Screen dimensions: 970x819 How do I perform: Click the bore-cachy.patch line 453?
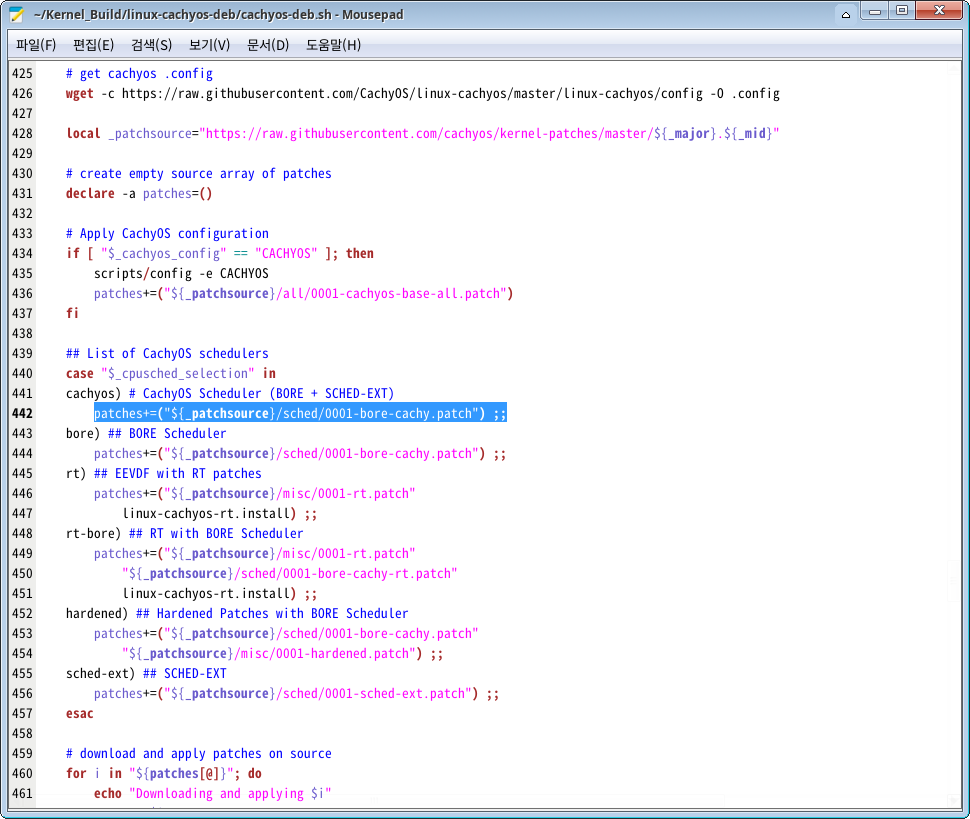(286, 633)
